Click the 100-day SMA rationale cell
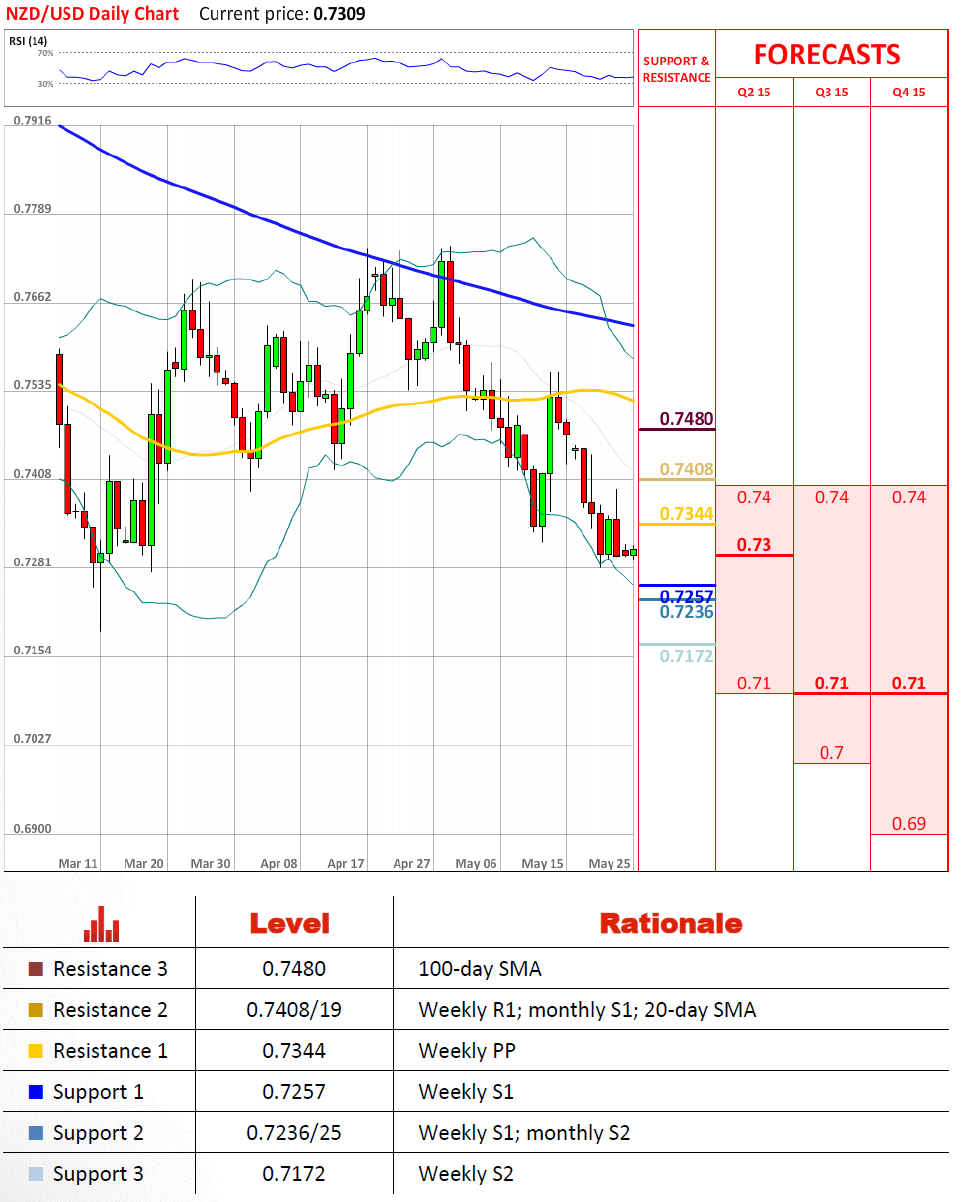The width and height of the screenshot is (967, 1202). (x=478, y=969)
